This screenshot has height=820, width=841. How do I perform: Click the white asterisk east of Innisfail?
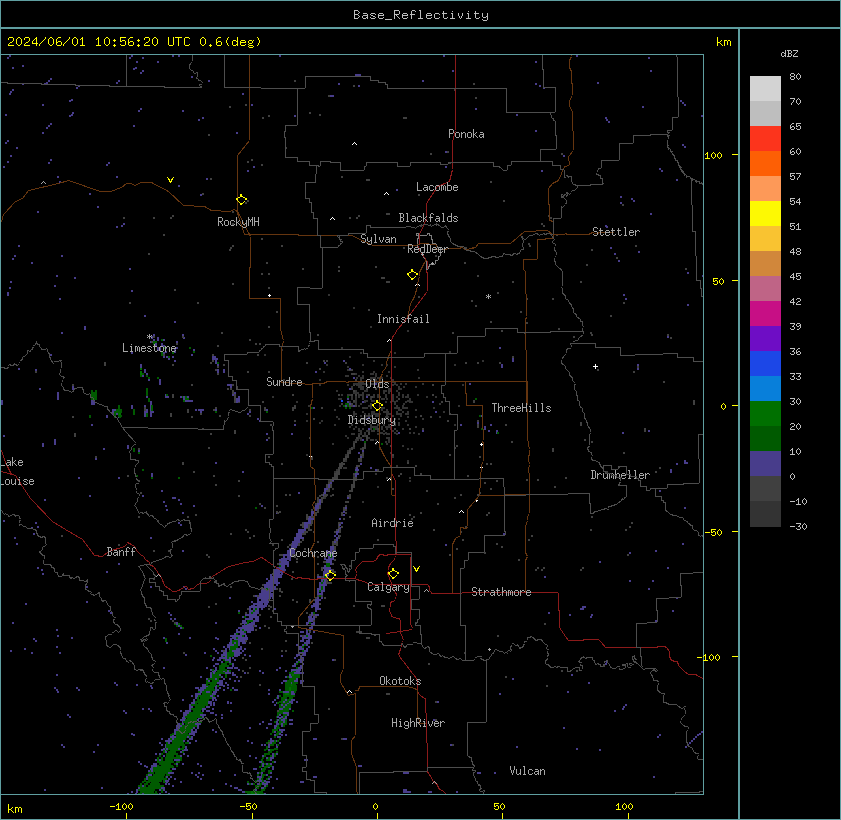[488, 297]
